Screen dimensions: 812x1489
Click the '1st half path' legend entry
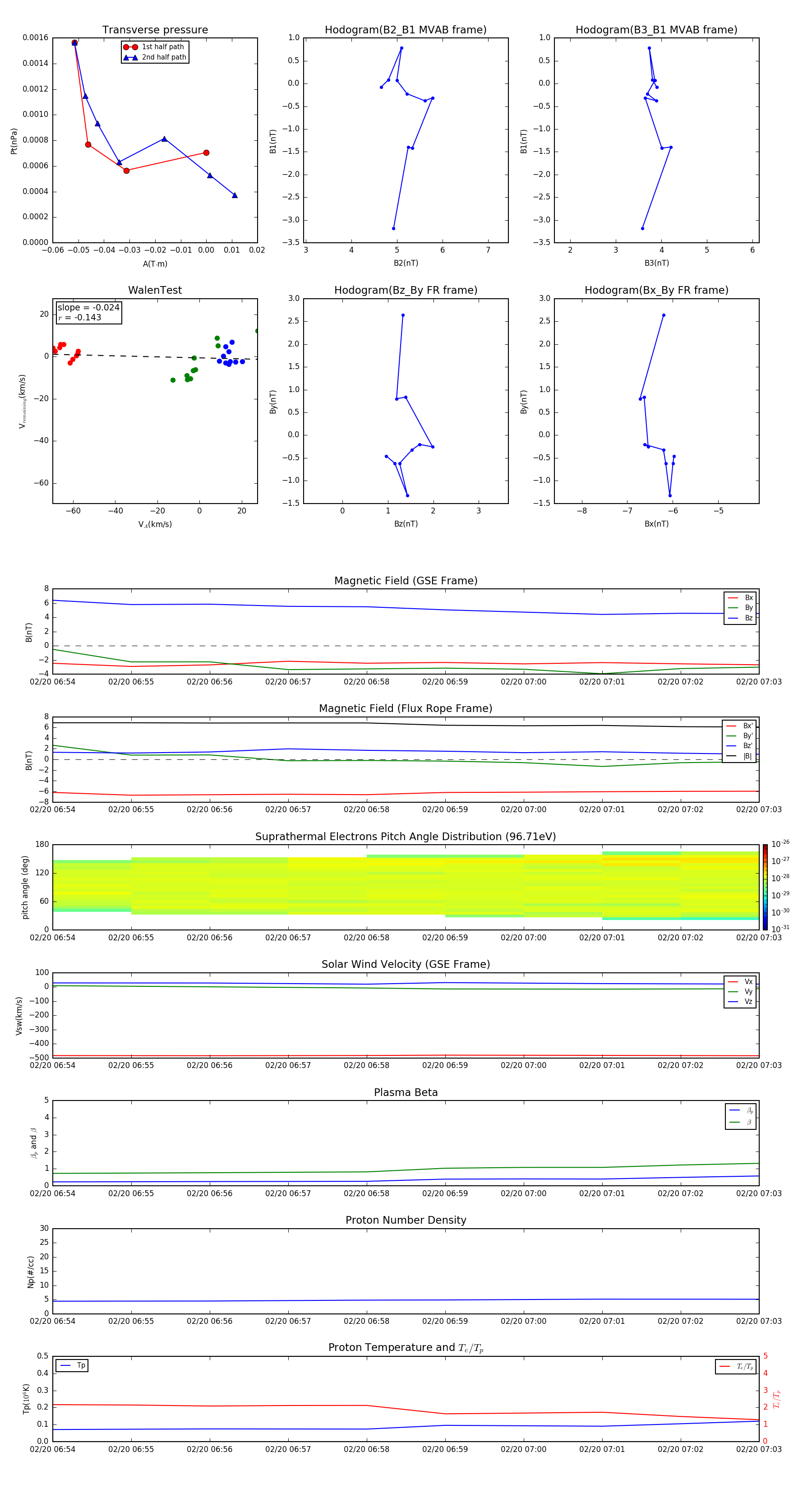(x=154, y=47)
